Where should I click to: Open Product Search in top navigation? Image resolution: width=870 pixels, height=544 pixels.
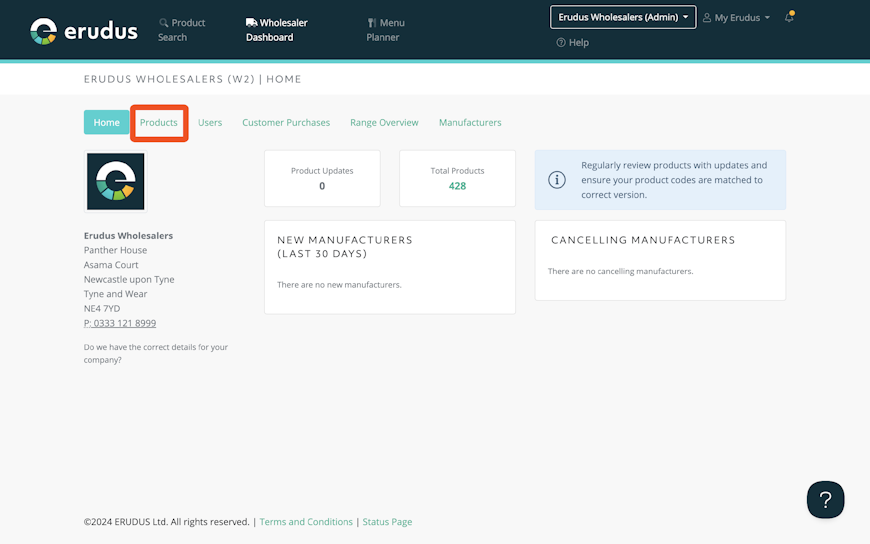tap(181, 30)
